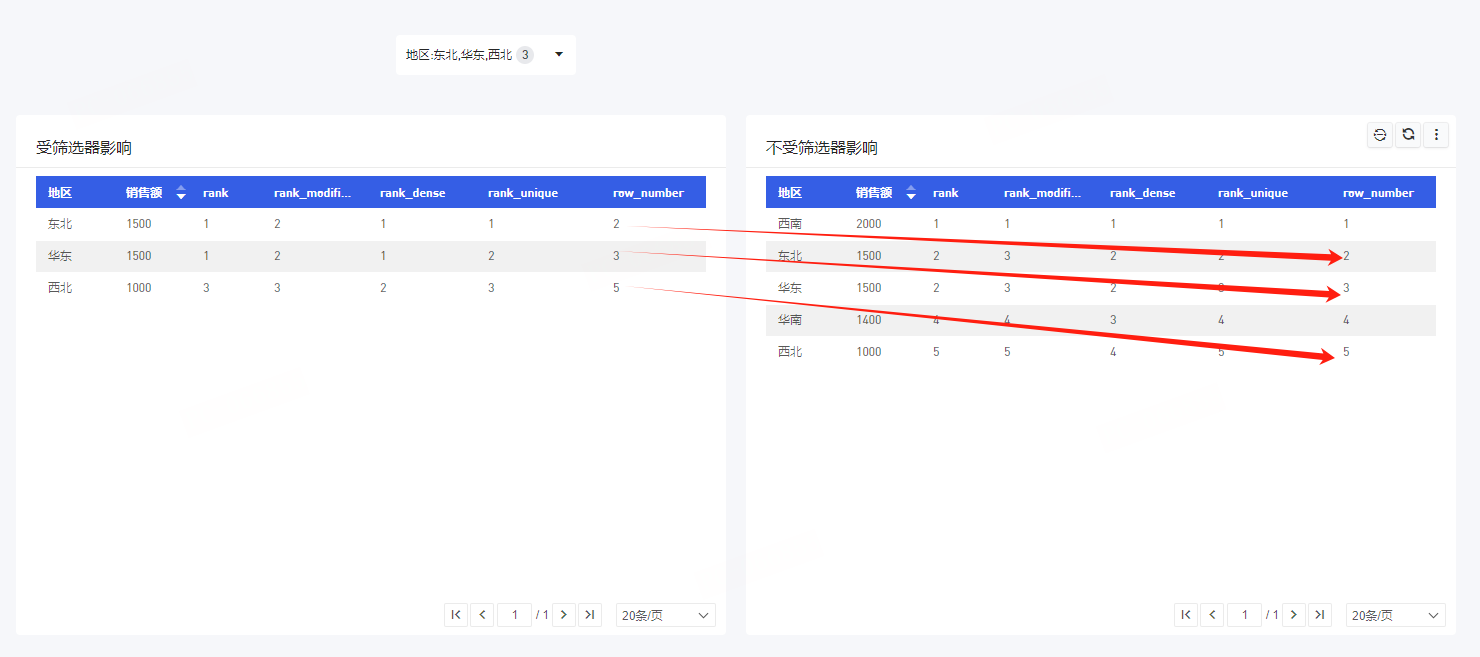Open the three-dot more menu

tap(1436, 135)
